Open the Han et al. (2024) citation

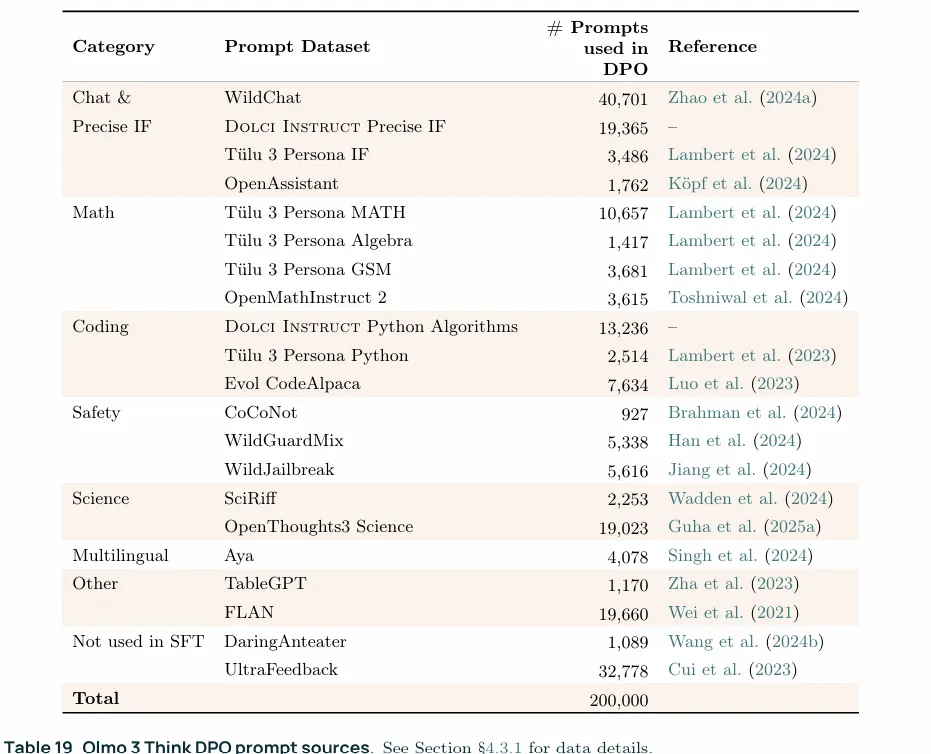734,441
